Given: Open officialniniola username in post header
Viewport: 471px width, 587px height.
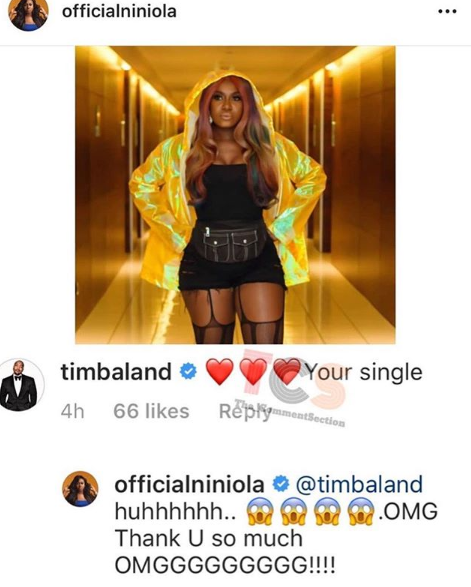Looking at the screenshot, I should [x=119, y=11].
